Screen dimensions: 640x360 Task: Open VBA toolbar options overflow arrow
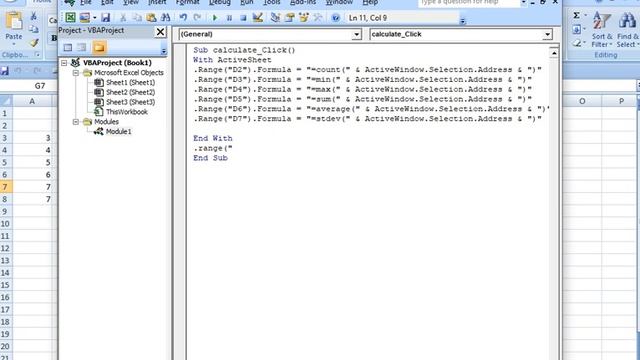462,20
